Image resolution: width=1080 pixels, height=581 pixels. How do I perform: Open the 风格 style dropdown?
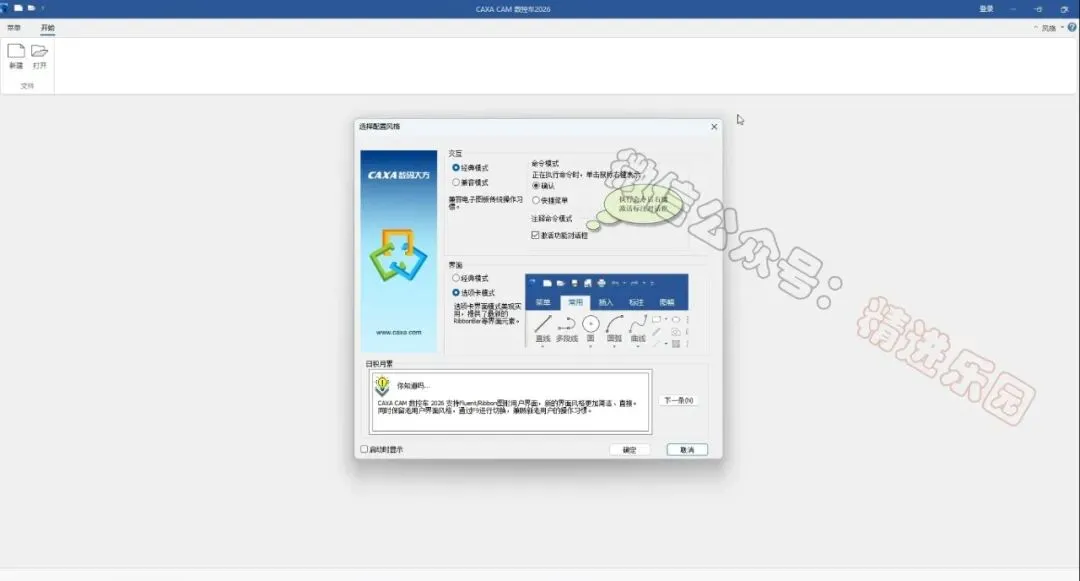click(x=1053, y=28)
